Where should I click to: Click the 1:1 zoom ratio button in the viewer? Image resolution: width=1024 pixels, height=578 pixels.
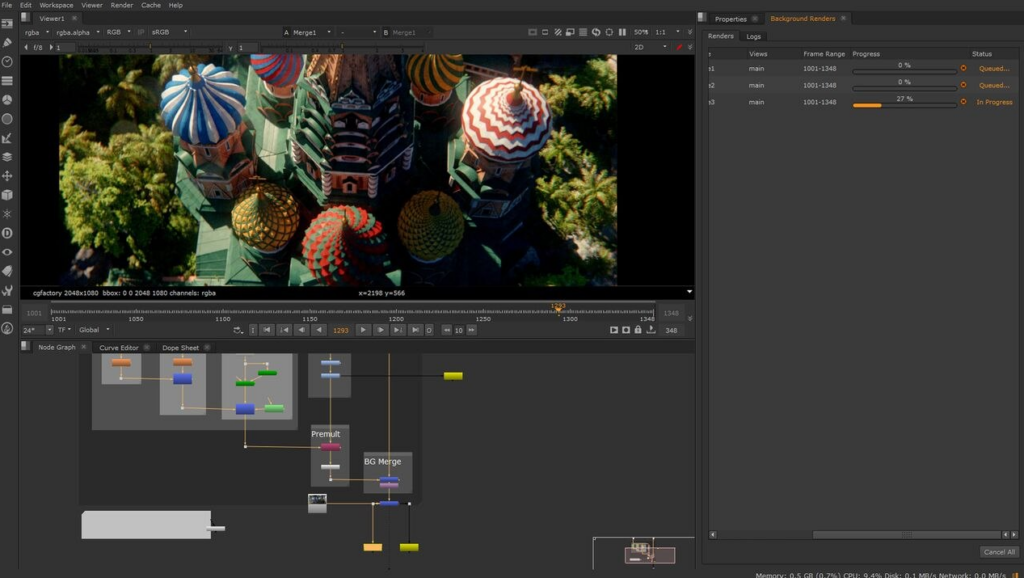[x=660, y=31]
